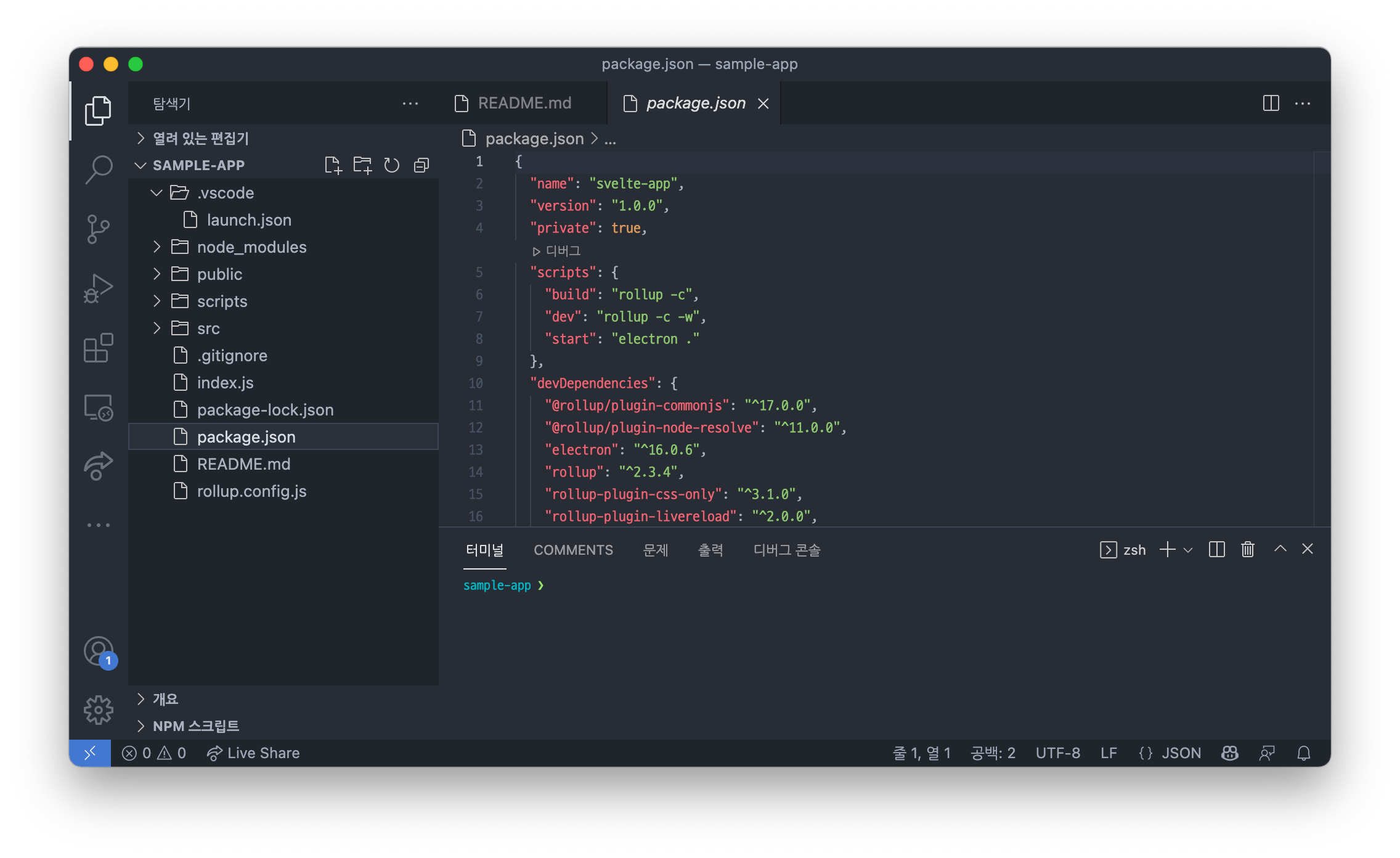Open the new terminal profile dropdown arrow
This screenshot has height=858, width=1400.
[x=1188, y=550]
